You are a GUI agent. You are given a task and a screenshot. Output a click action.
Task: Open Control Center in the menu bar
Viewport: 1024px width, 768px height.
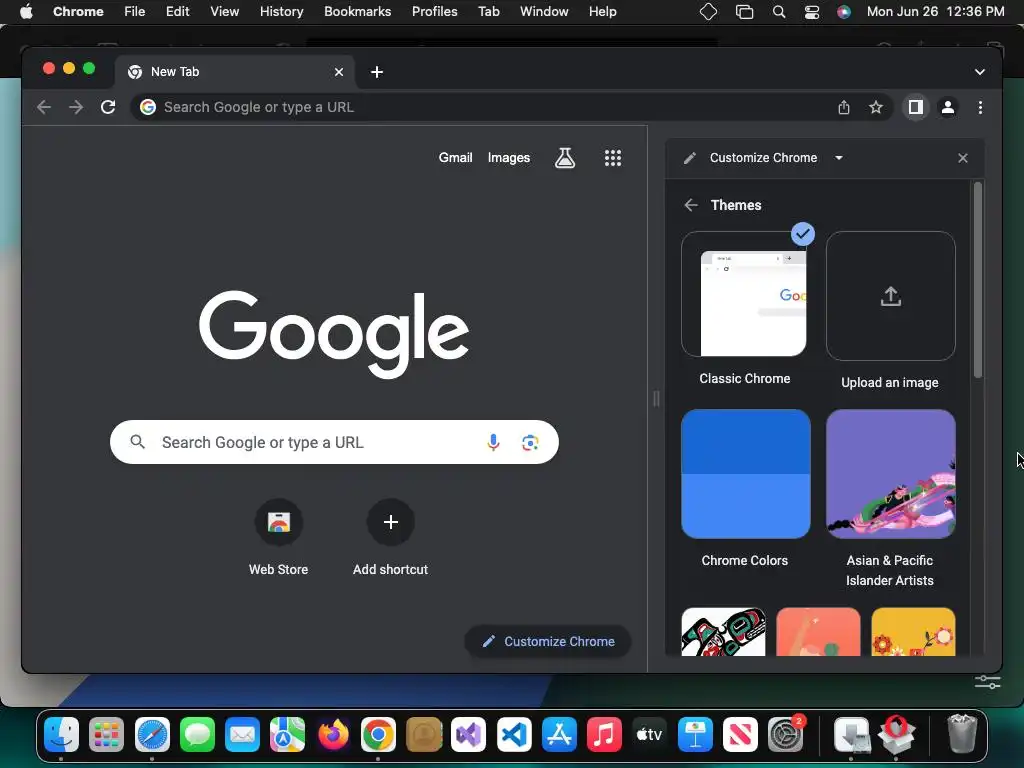click(x=811, y=12)
